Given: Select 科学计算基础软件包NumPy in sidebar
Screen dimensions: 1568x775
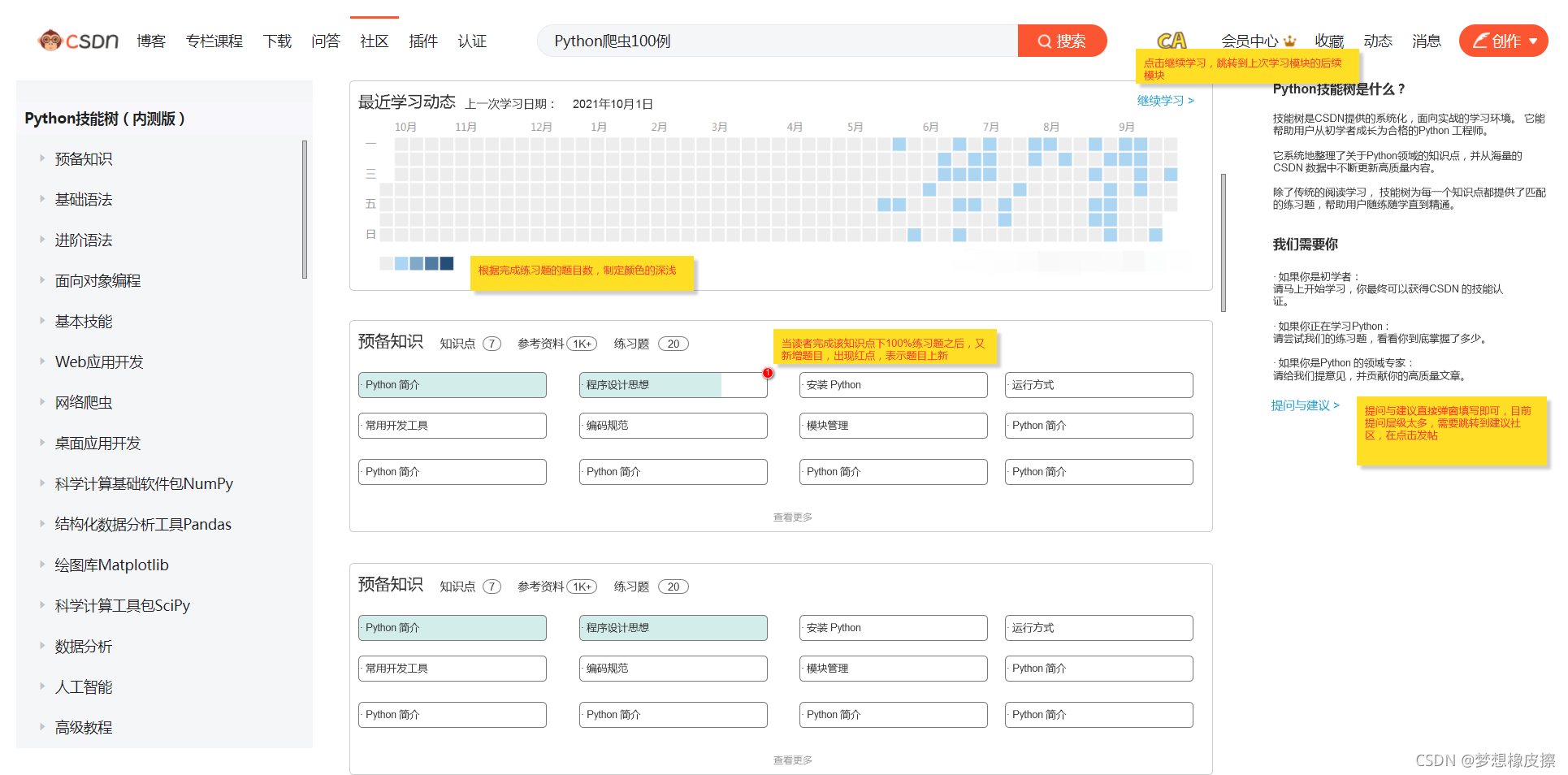Looking at the screenshot, I should tap(144, 484).
